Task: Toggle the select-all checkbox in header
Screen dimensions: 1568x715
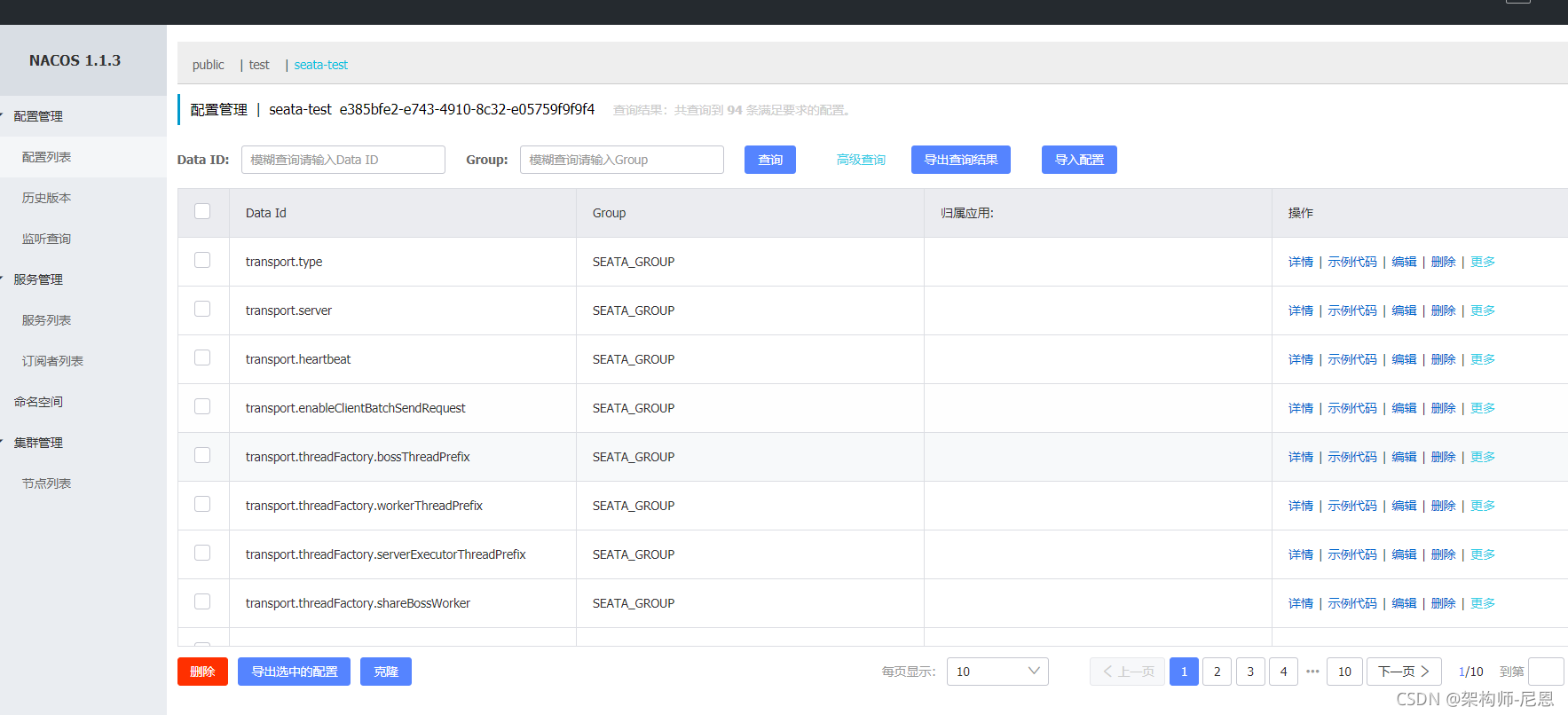Action: 202,212
